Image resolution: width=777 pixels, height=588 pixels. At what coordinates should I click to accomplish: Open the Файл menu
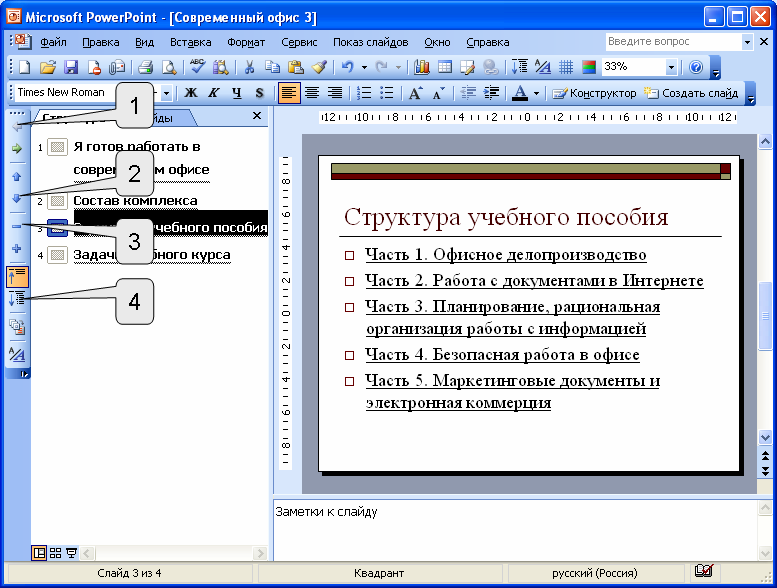53,43
